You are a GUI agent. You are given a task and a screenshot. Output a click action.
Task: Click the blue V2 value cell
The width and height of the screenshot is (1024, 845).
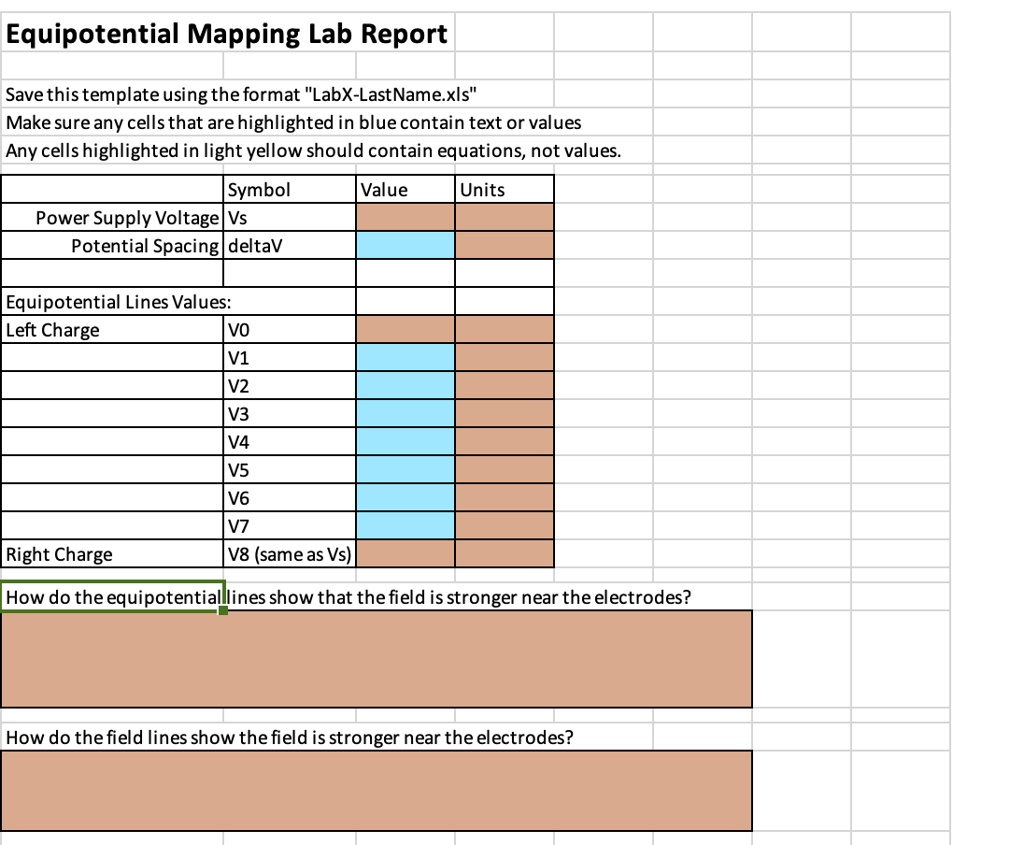[405, 385]
